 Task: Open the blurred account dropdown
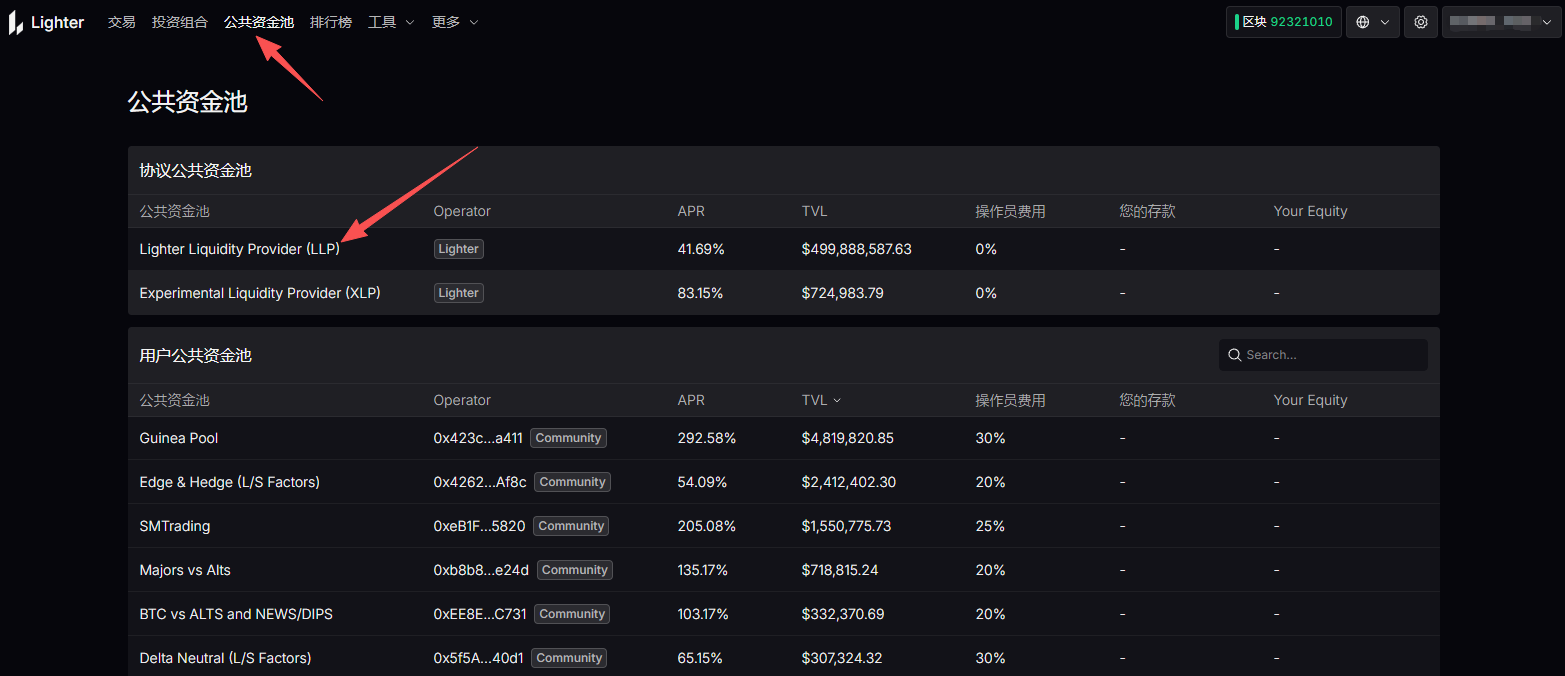1501,22
